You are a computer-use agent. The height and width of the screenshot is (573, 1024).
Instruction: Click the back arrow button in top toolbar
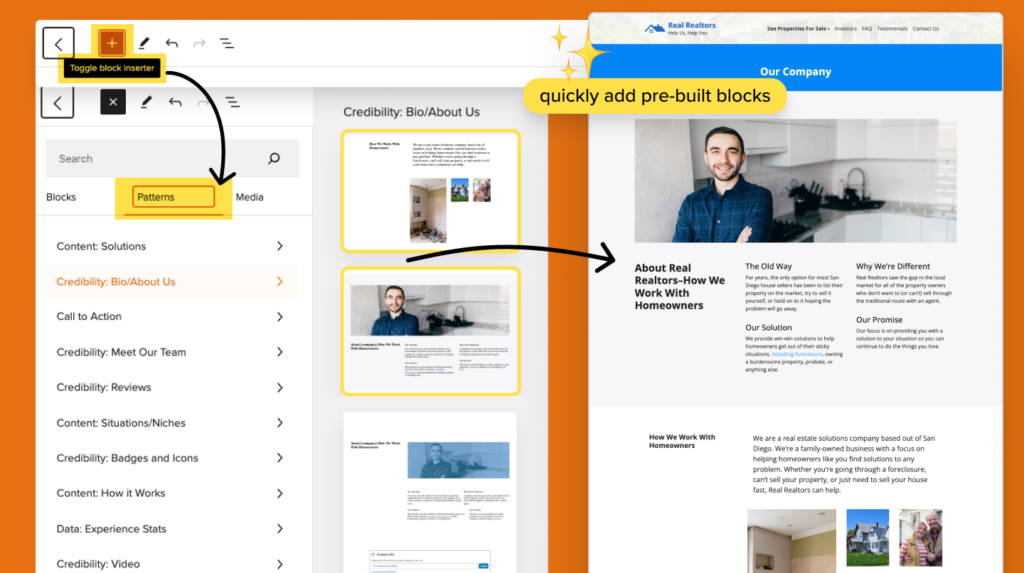(x=59, y=43)
